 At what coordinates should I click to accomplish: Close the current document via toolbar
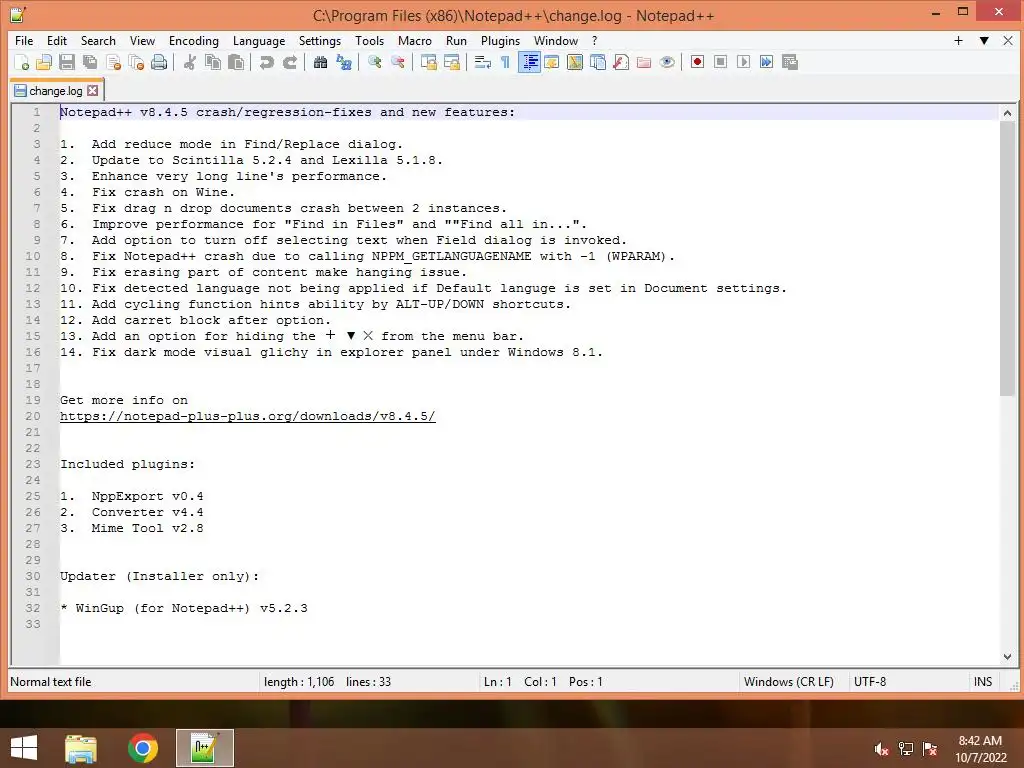113,62
